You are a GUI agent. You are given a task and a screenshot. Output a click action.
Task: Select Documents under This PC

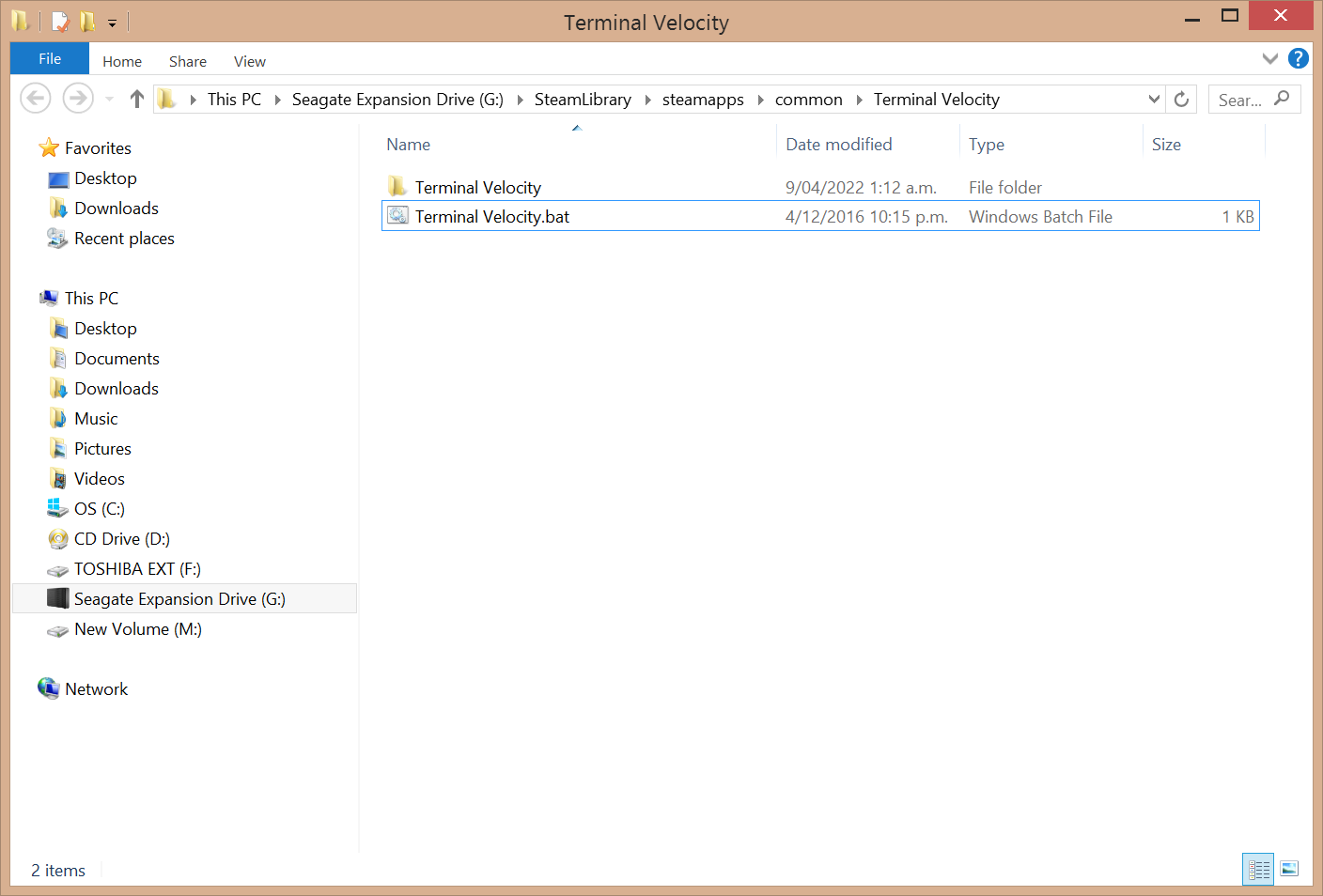(x=117, y=358)
